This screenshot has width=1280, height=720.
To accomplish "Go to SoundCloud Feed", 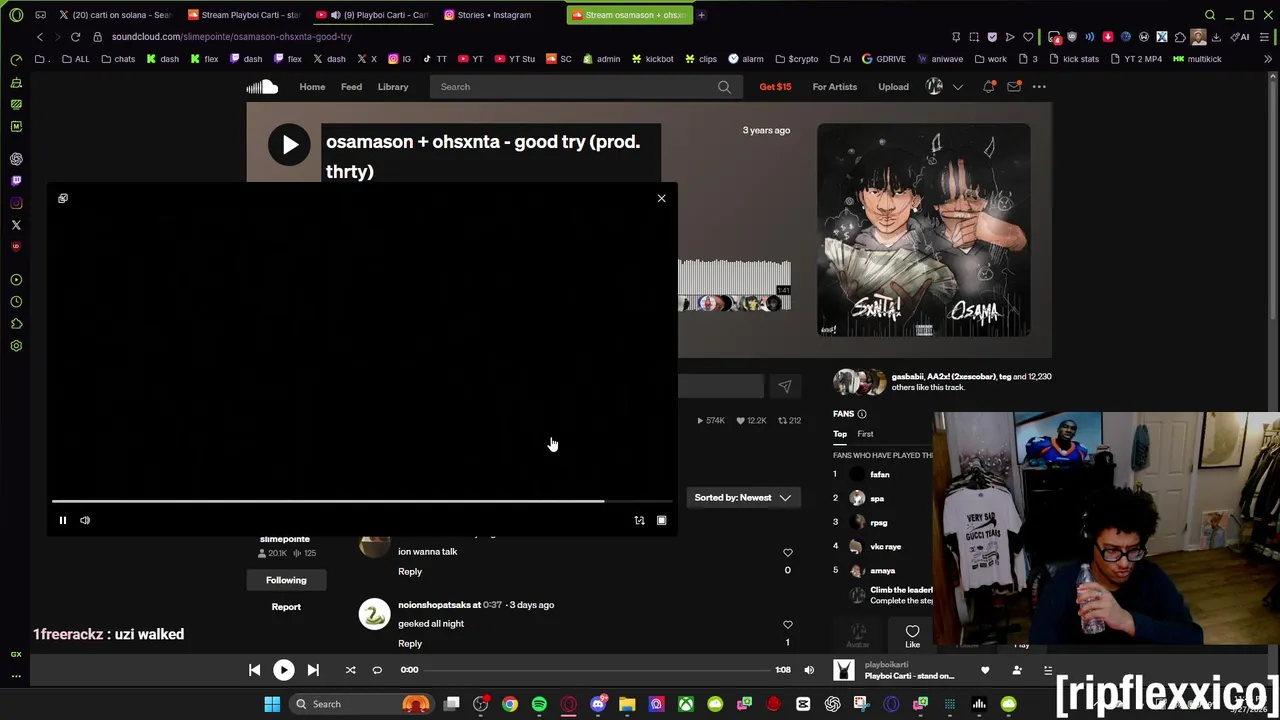I will [351, 87].
